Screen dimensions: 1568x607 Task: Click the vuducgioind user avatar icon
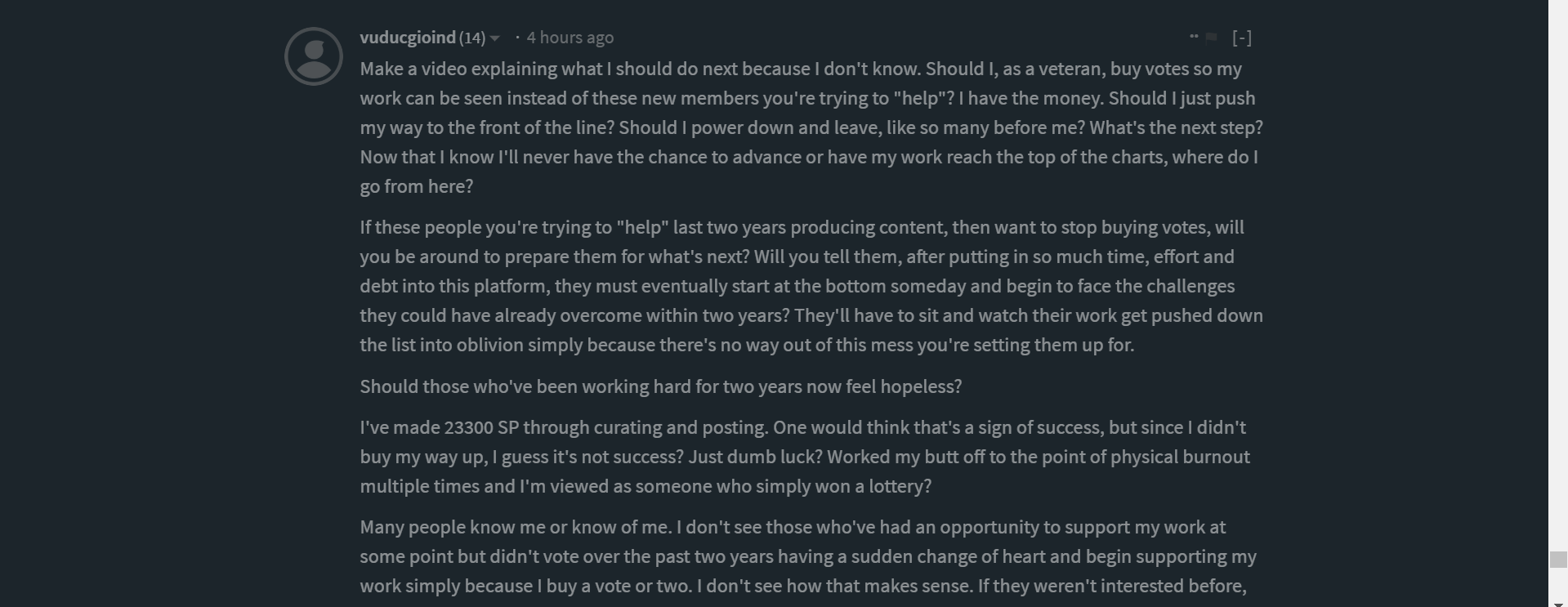[x=313, y=56]
